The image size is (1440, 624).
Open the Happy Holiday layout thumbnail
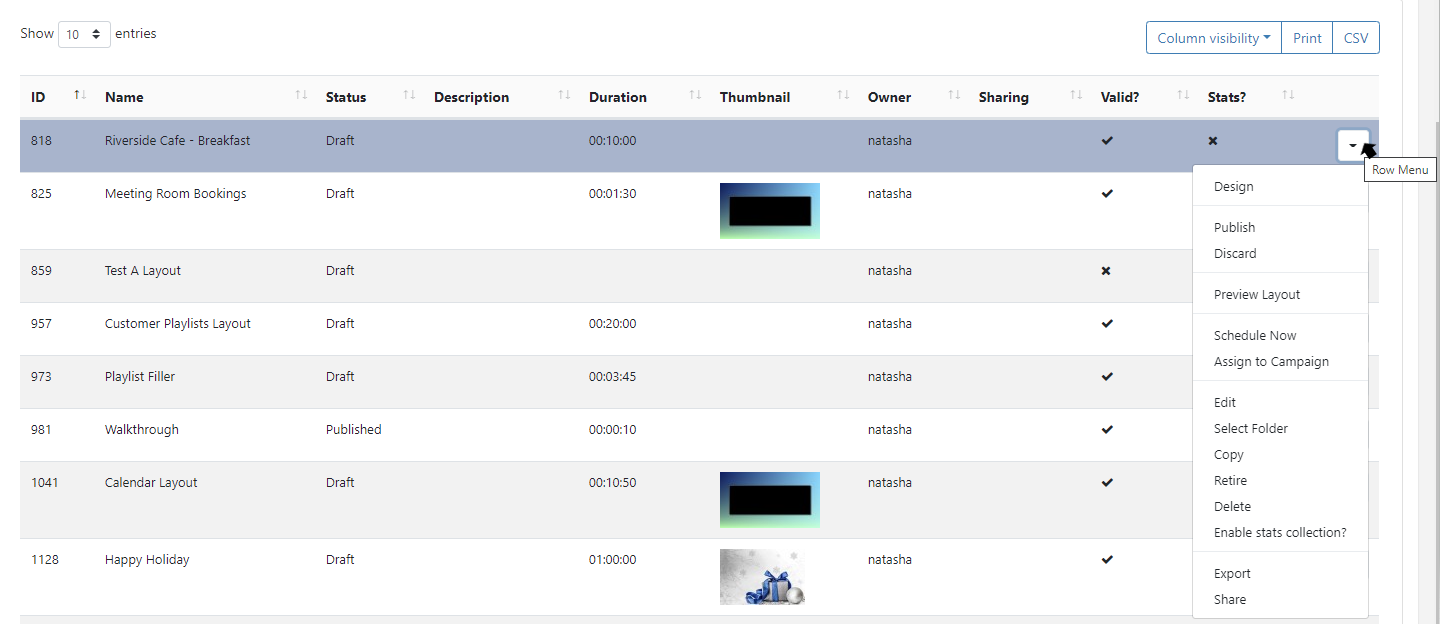click(762, 577)
